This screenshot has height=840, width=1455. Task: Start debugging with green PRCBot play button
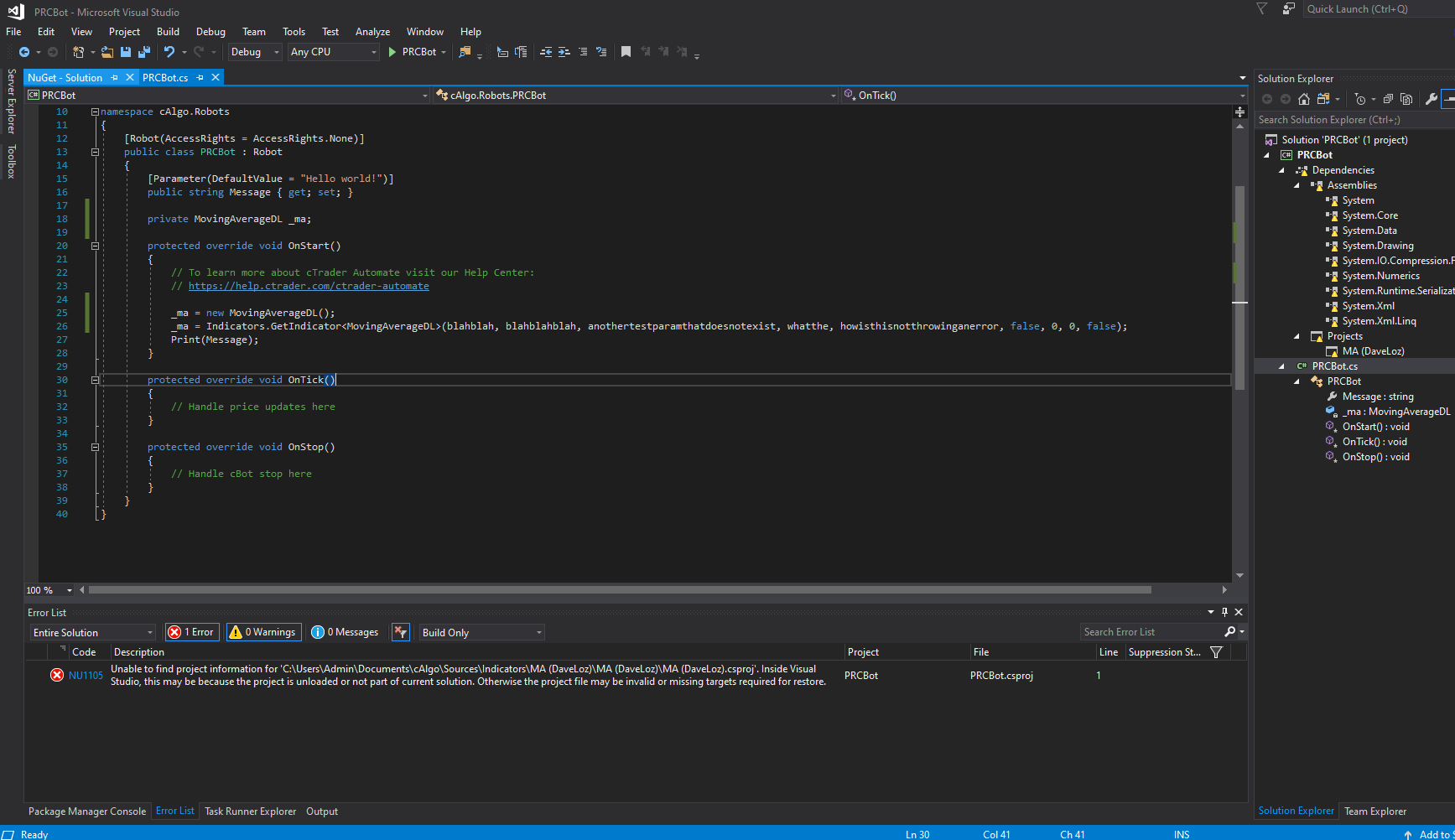(412, 52)
